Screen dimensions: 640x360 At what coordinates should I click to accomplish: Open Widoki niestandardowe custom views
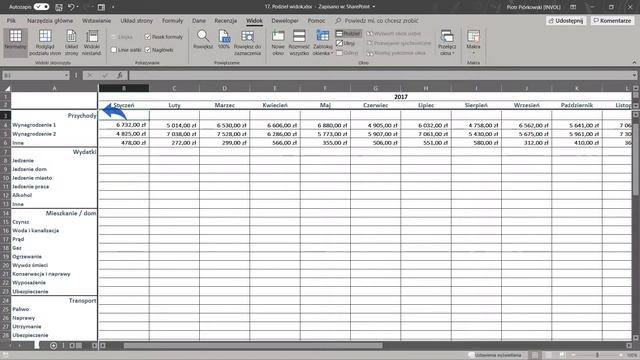92,42
